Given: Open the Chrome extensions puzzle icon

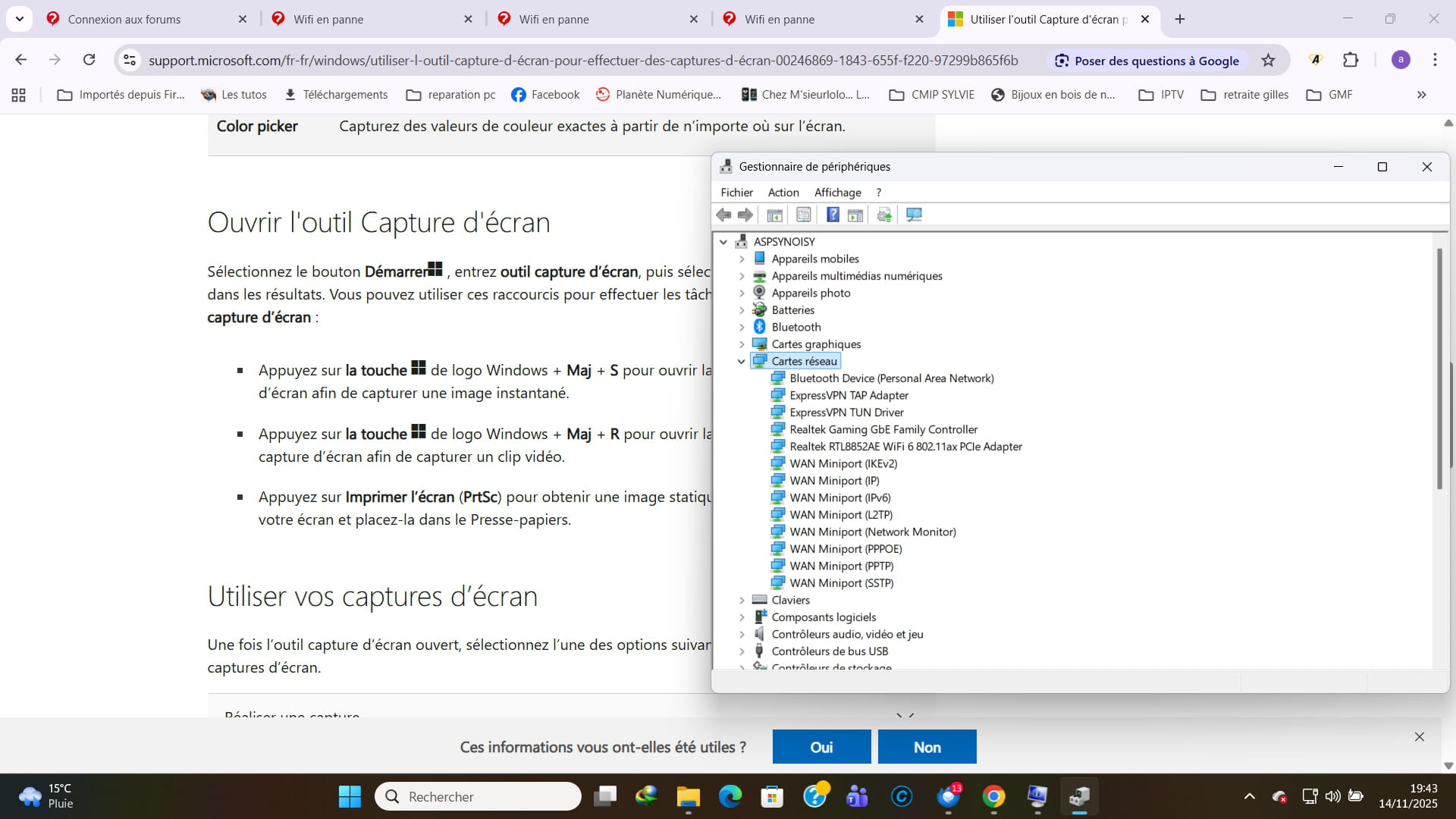Looking at the screenshot, I should pos(1351,61).
